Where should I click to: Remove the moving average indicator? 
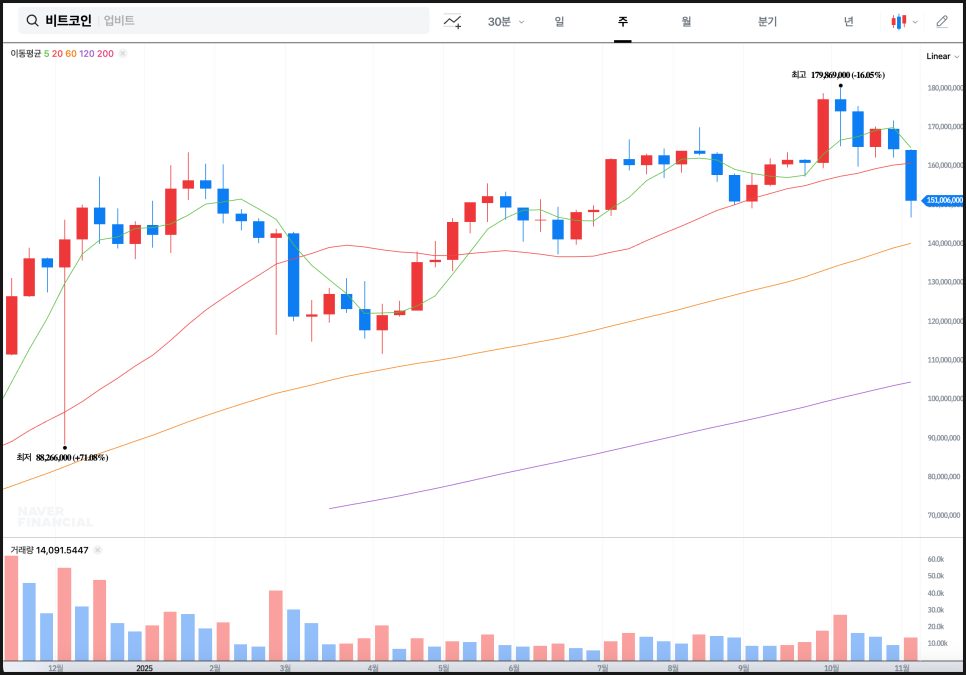tap(122, 53)
